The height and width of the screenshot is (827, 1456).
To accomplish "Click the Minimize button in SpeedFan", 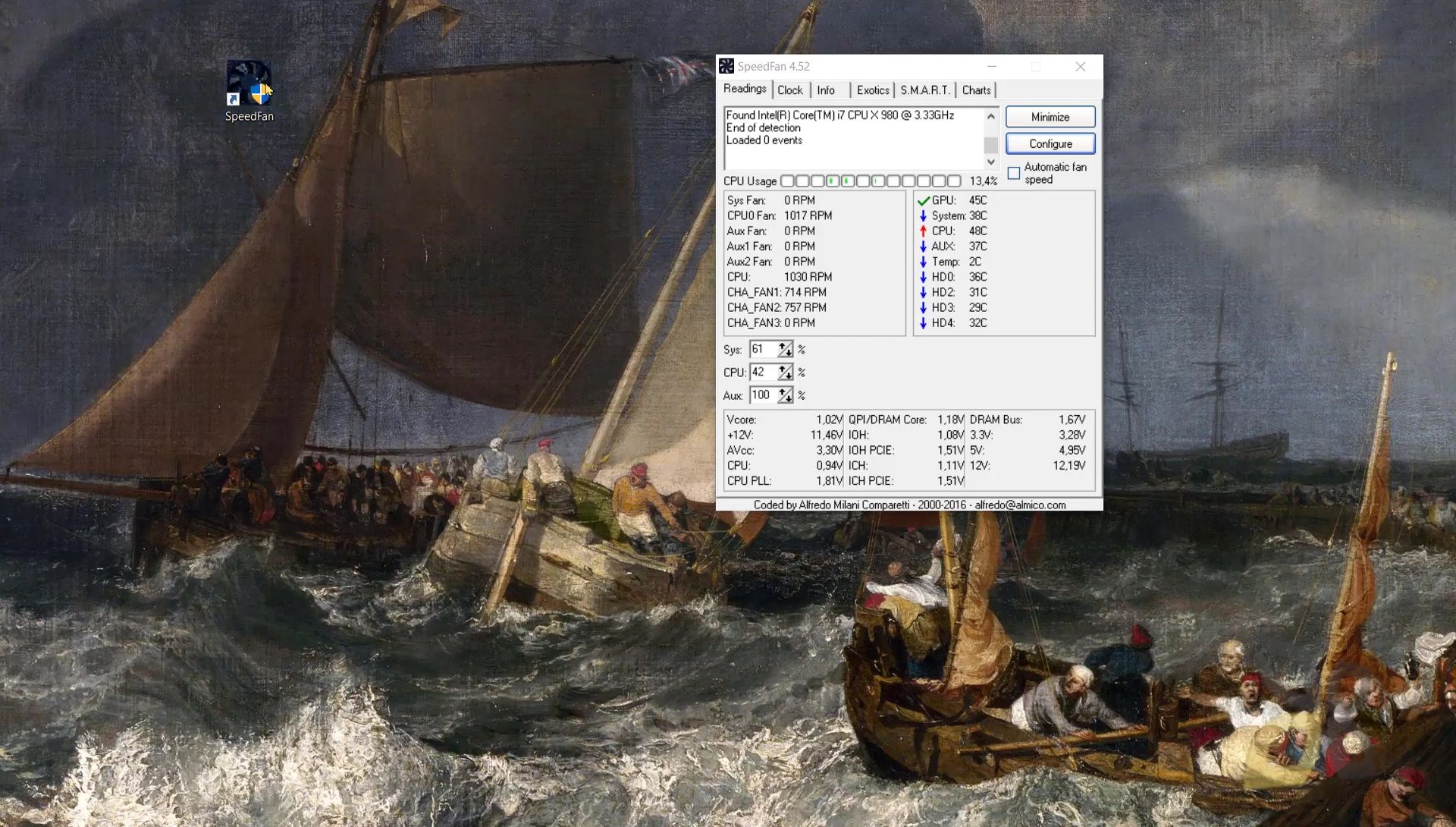I will [x=1050, y=117].
